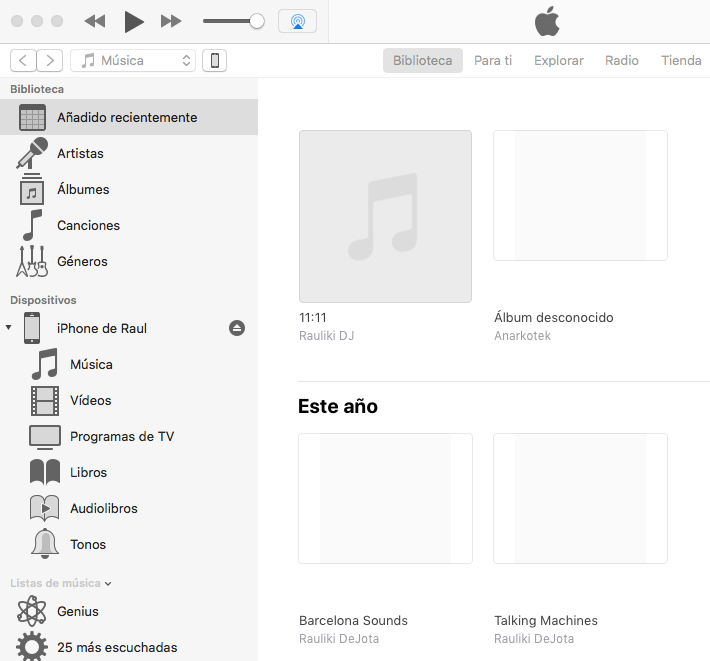Image resolution: width=710 pixels, height=661 pixels.
Task: Skip forward with the fast-forward button
Action: tap(171, 21)
